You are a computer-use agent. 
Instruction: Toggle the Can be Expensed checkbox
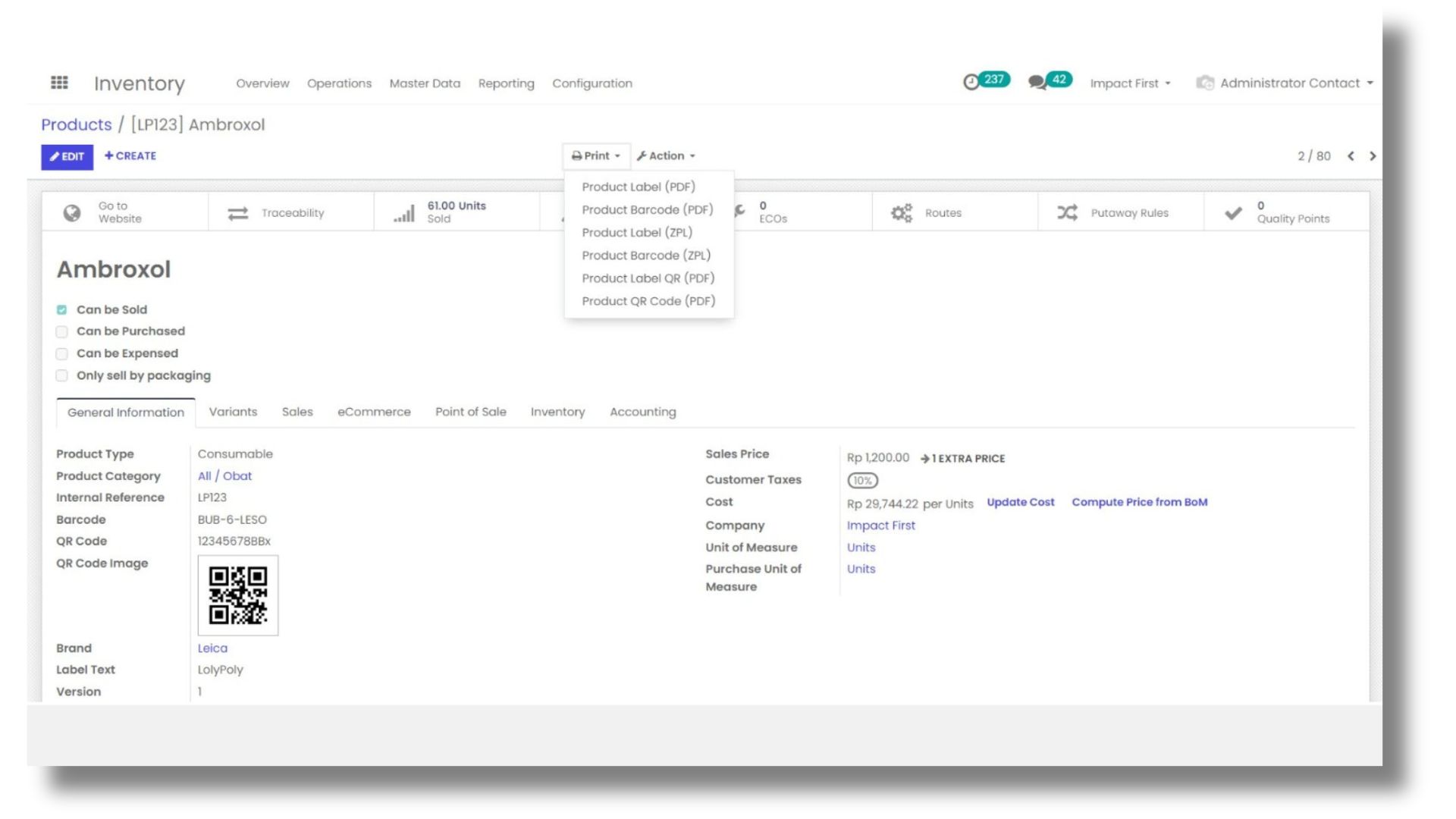tap(62, 353)
